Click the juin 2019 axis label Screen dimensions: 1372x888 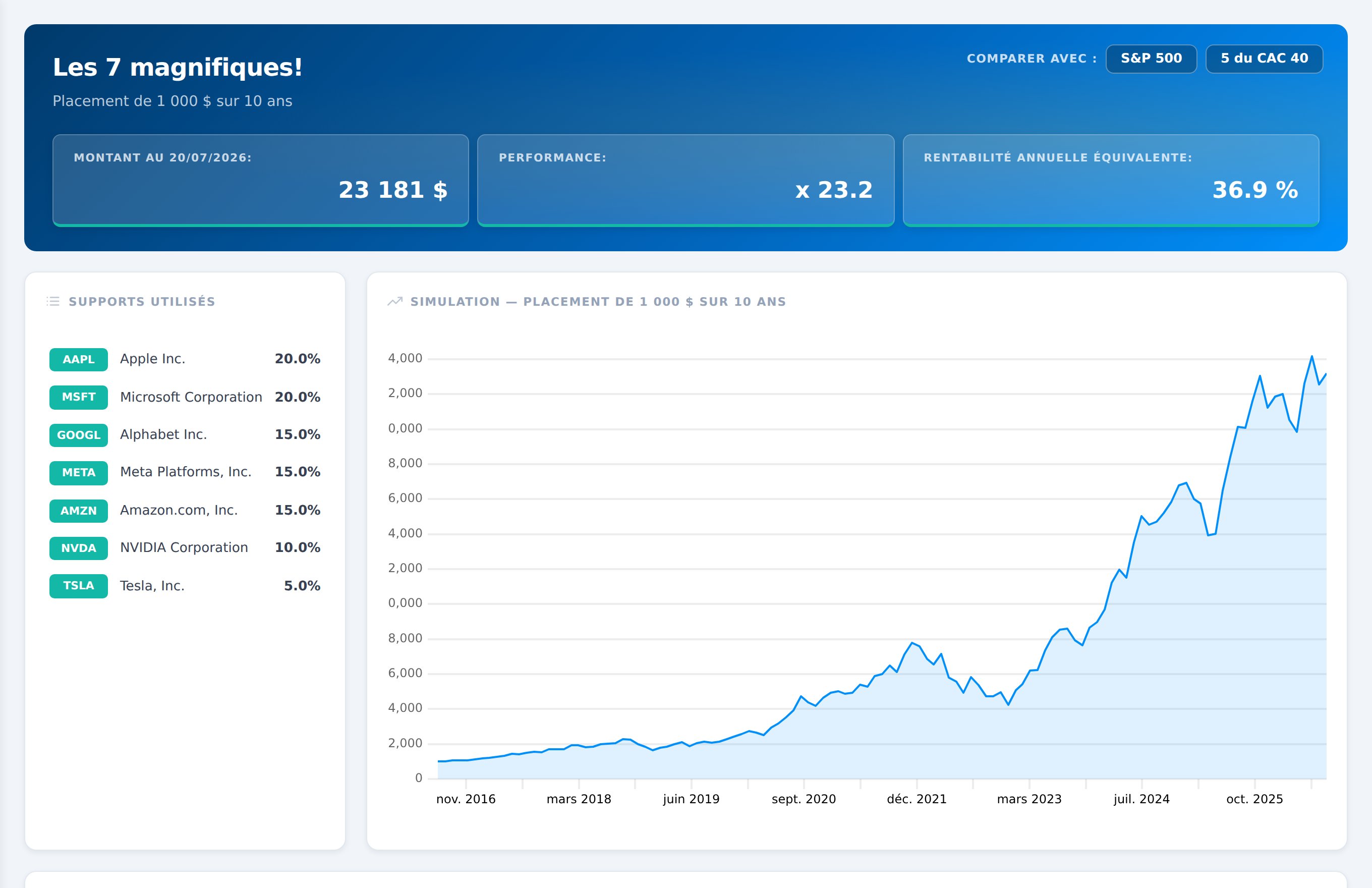pyautogui.click(x=691, y=799)
